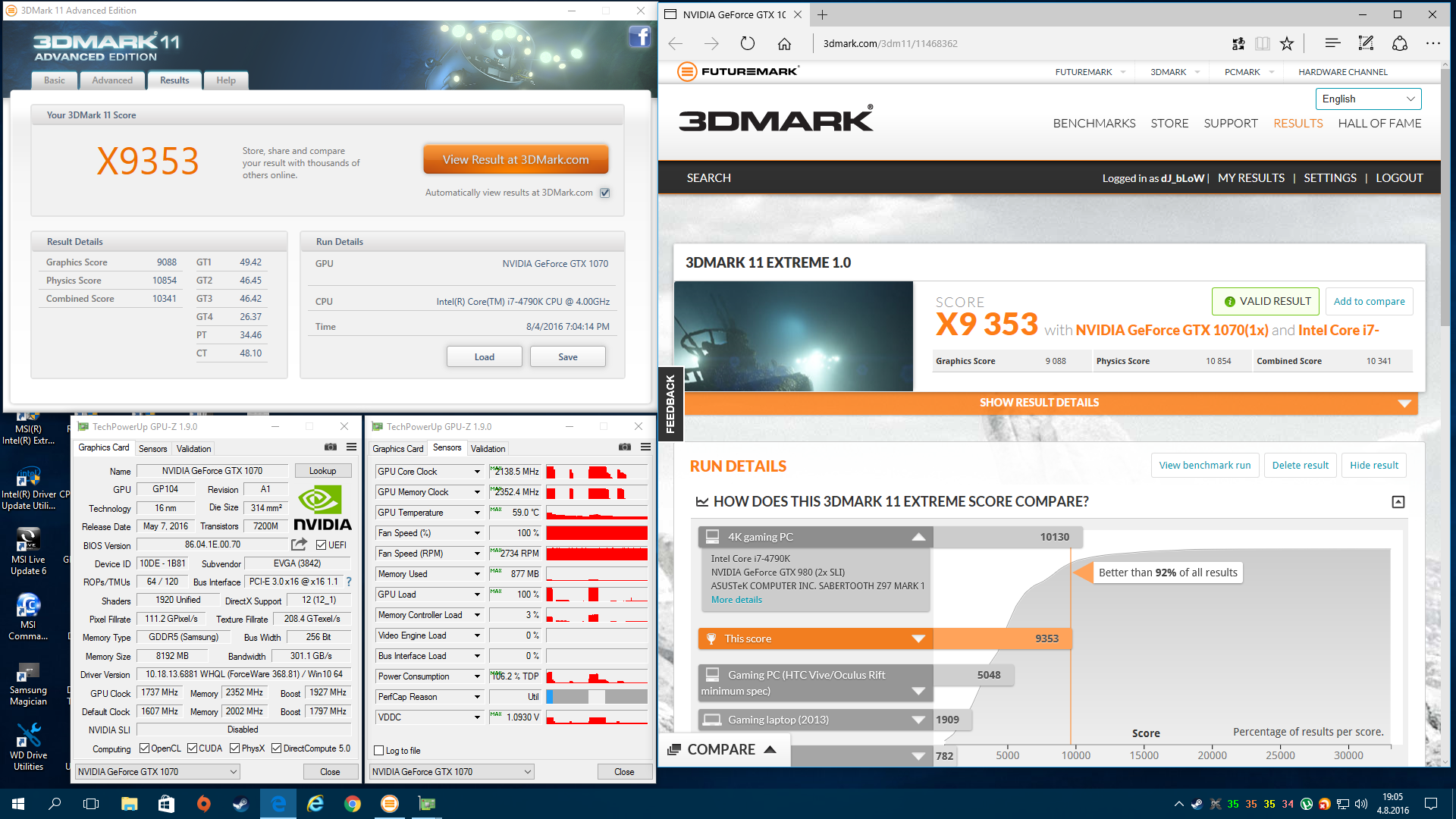Open the Windows Start menu
The width and height of the screenshot is (1456, 819).
[18, 804]
